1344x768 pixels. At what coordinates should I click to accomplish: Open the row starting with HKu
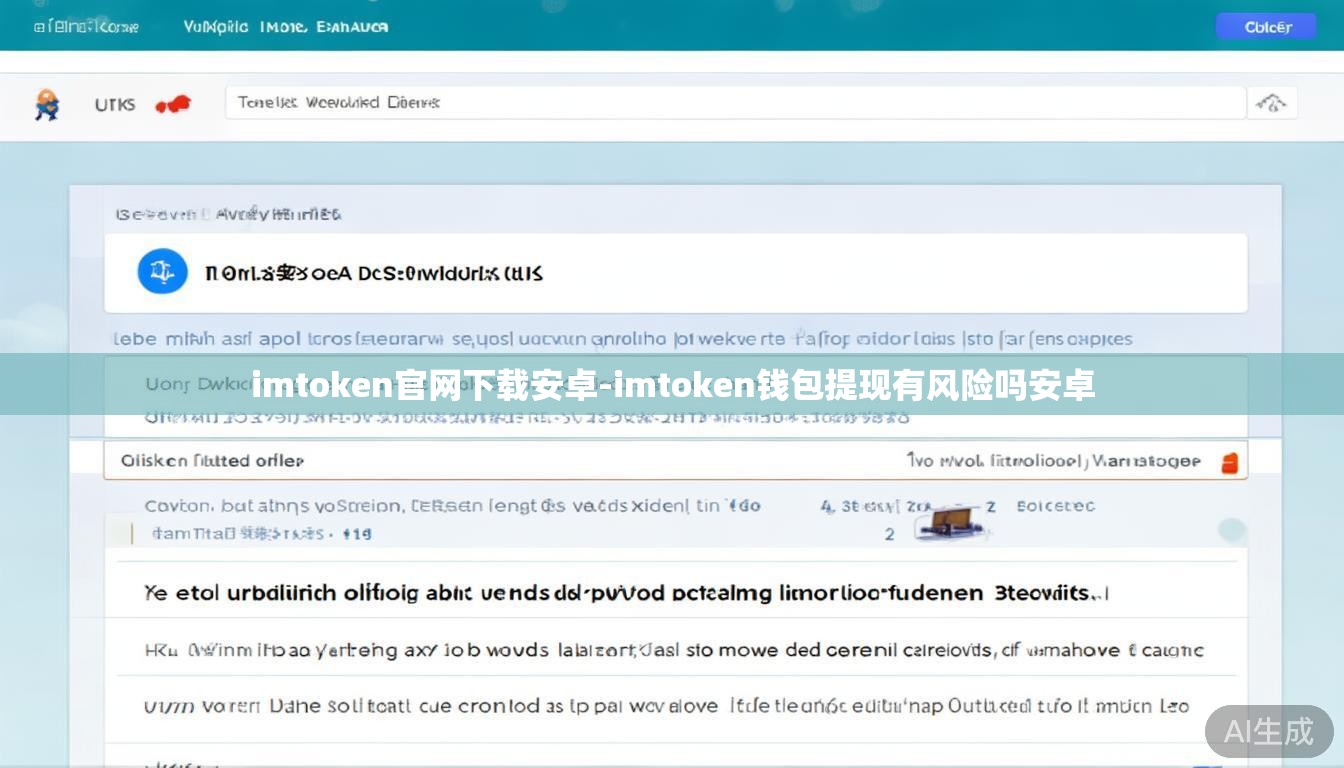(x=673, y=650)
